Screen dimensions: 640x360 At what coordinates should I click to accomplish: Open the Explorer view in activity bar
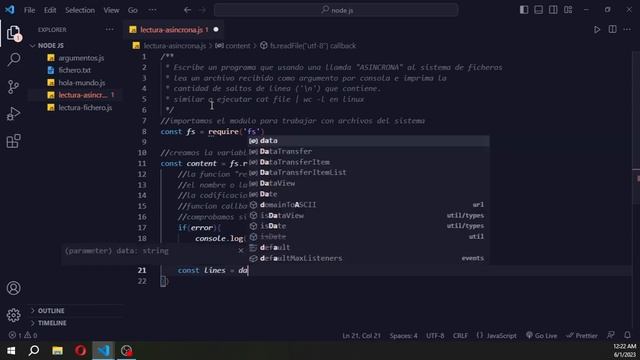13,33
